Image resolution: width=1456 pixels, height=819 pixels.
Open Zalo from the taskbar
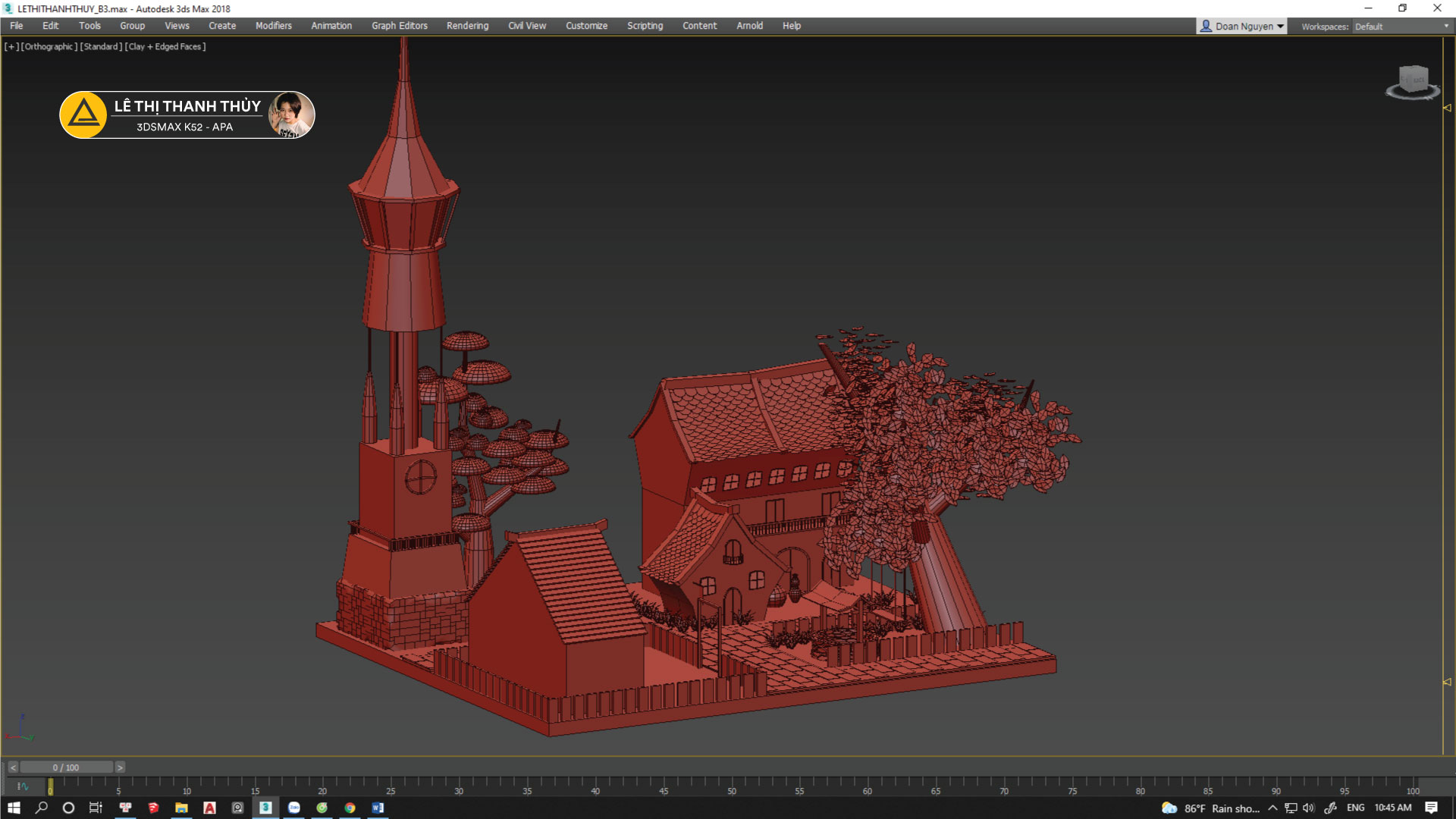pyautogui.click(x=294, y=808)
